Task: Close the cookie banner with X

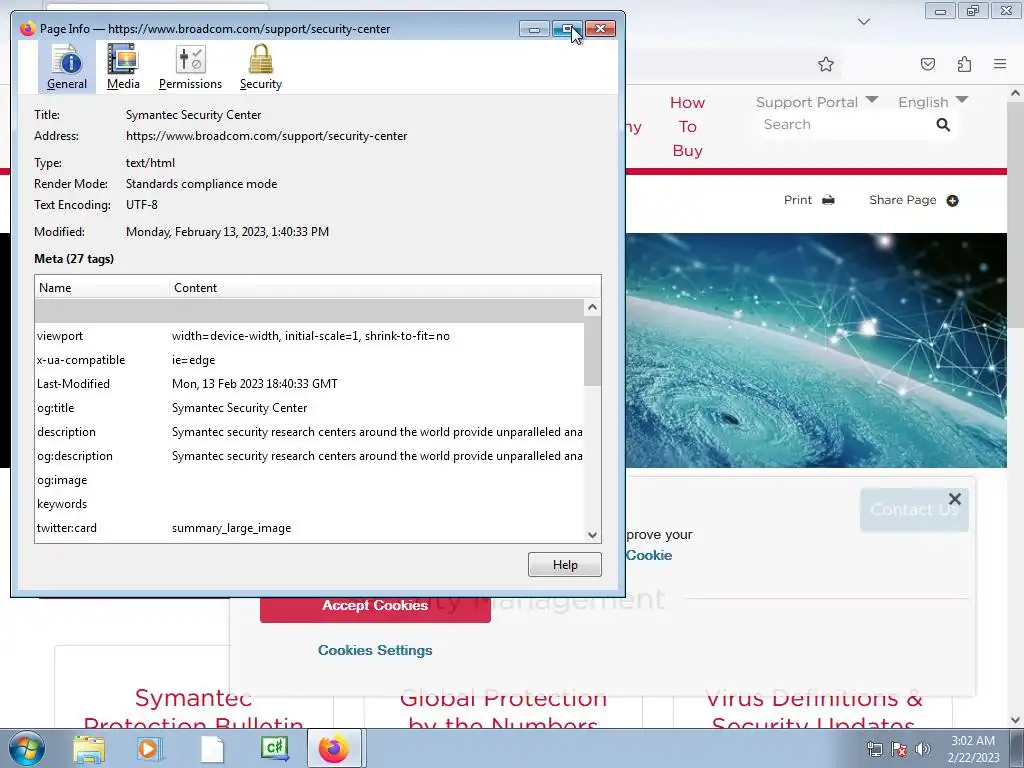Action: pyautogui.click(x=955, y=499)
